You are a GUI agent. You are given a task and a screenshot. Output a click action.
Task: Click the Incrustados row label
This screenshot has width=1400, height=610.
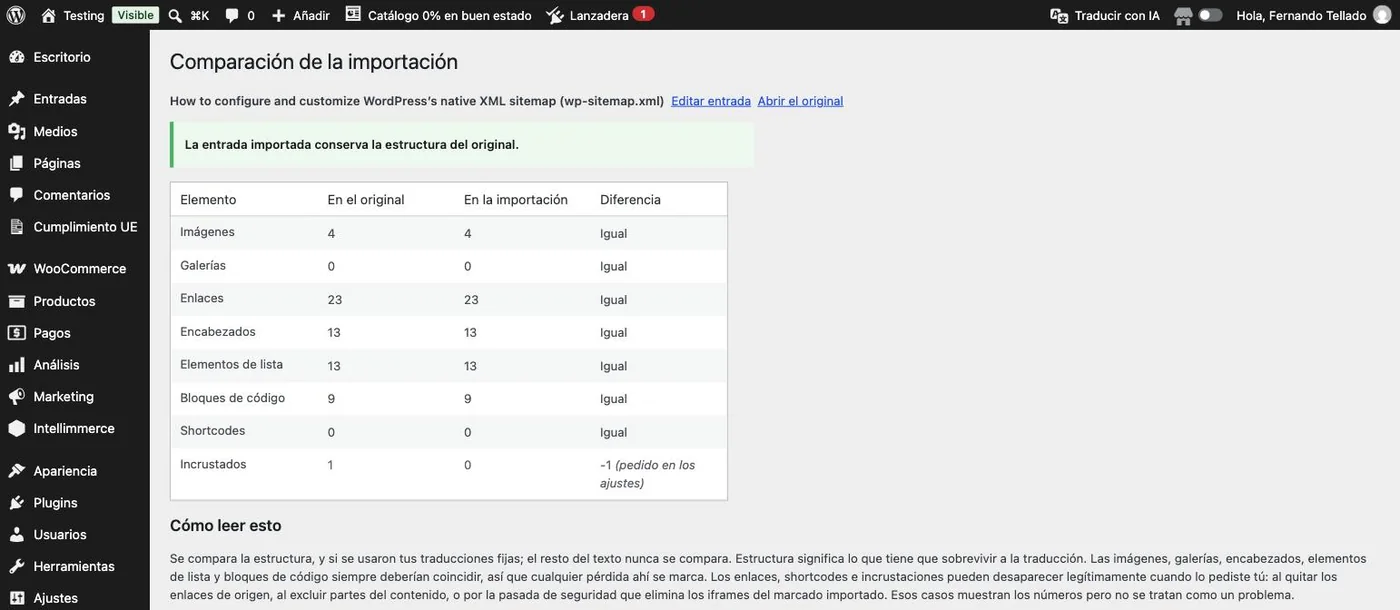pos(213,464)
